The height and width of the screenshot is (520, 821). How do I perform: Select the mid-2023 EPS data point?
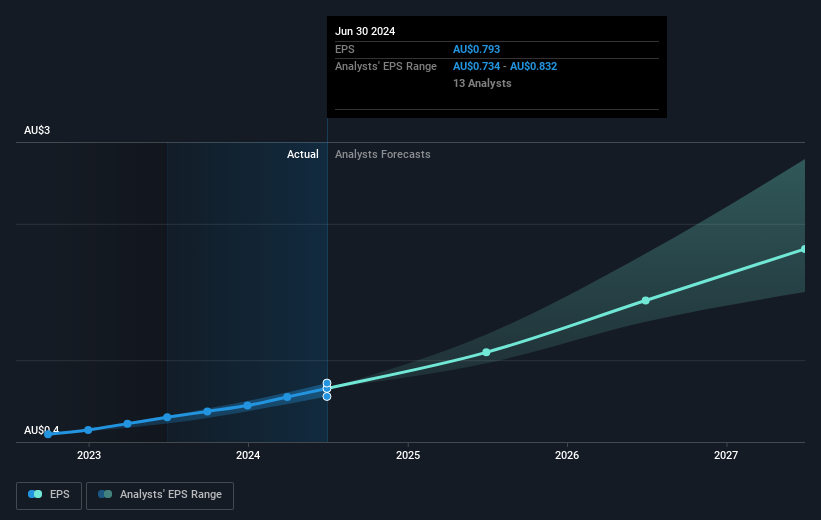[167, 417]
